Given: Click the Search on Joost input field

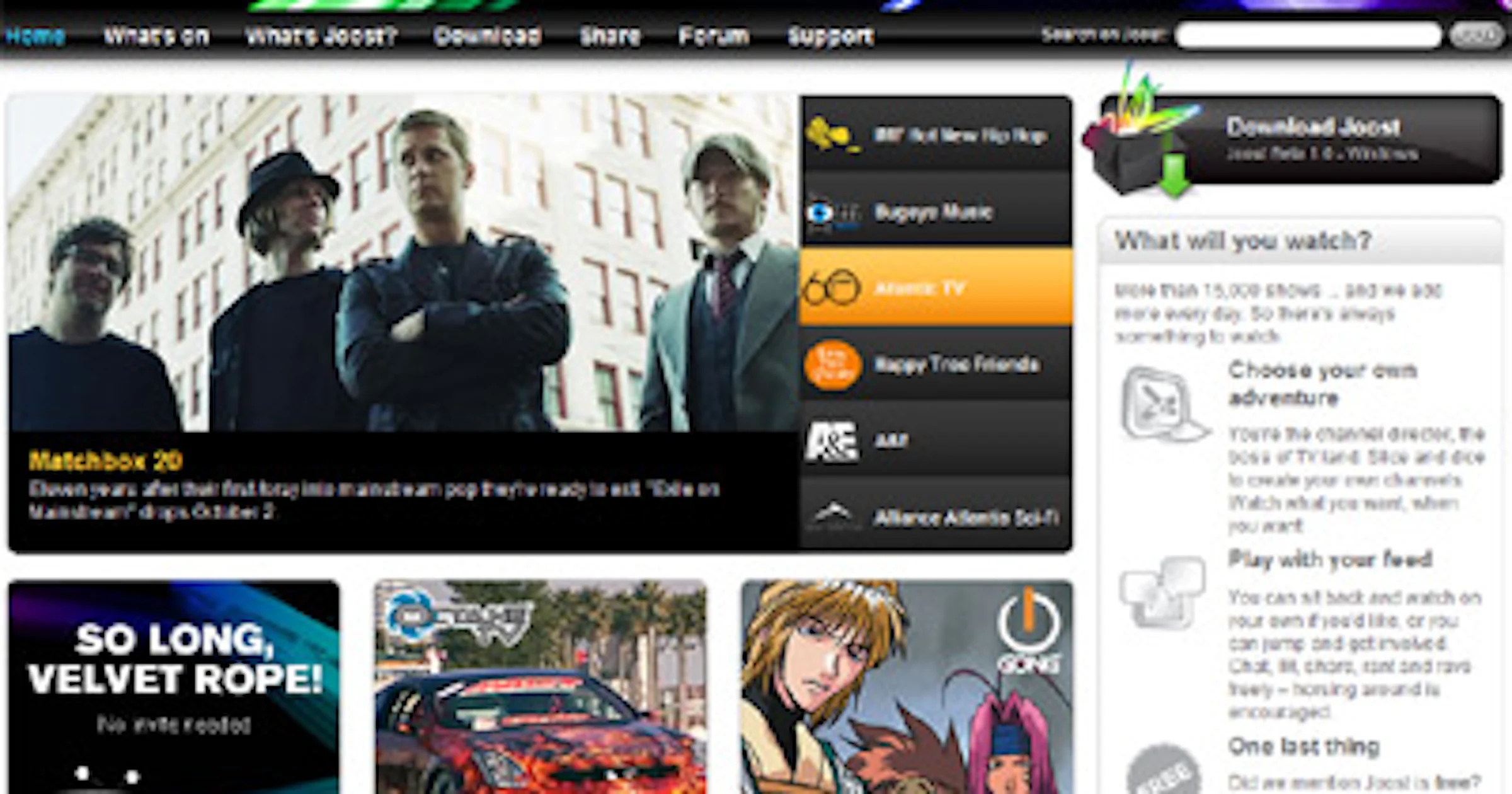Looking at the screenshot, I should 1308,35.
